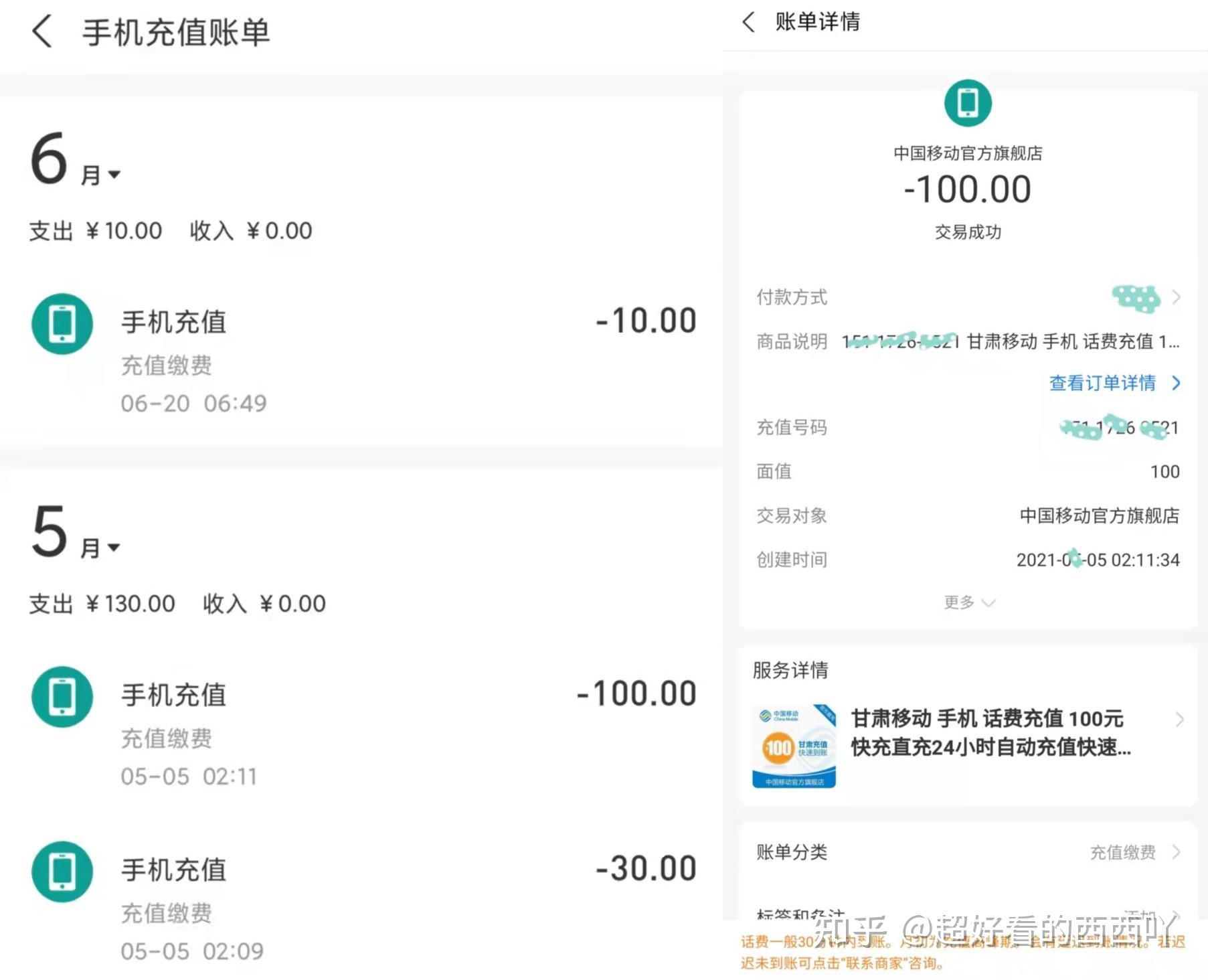
Task: Tap phone icon of -100.00 recharge entry
Action: click(x=62, y=696)
